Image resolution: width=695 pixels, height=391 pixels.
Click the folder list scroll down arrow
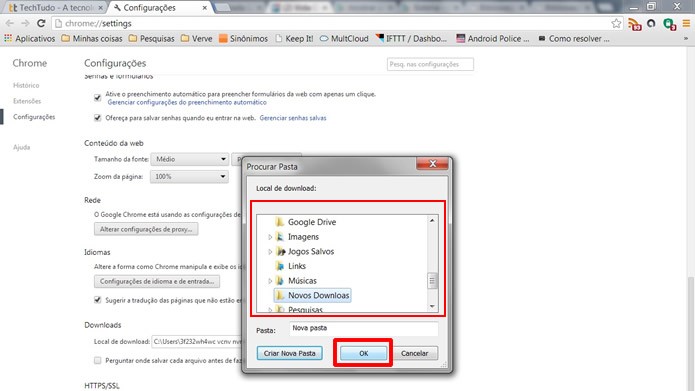[432, 307]
